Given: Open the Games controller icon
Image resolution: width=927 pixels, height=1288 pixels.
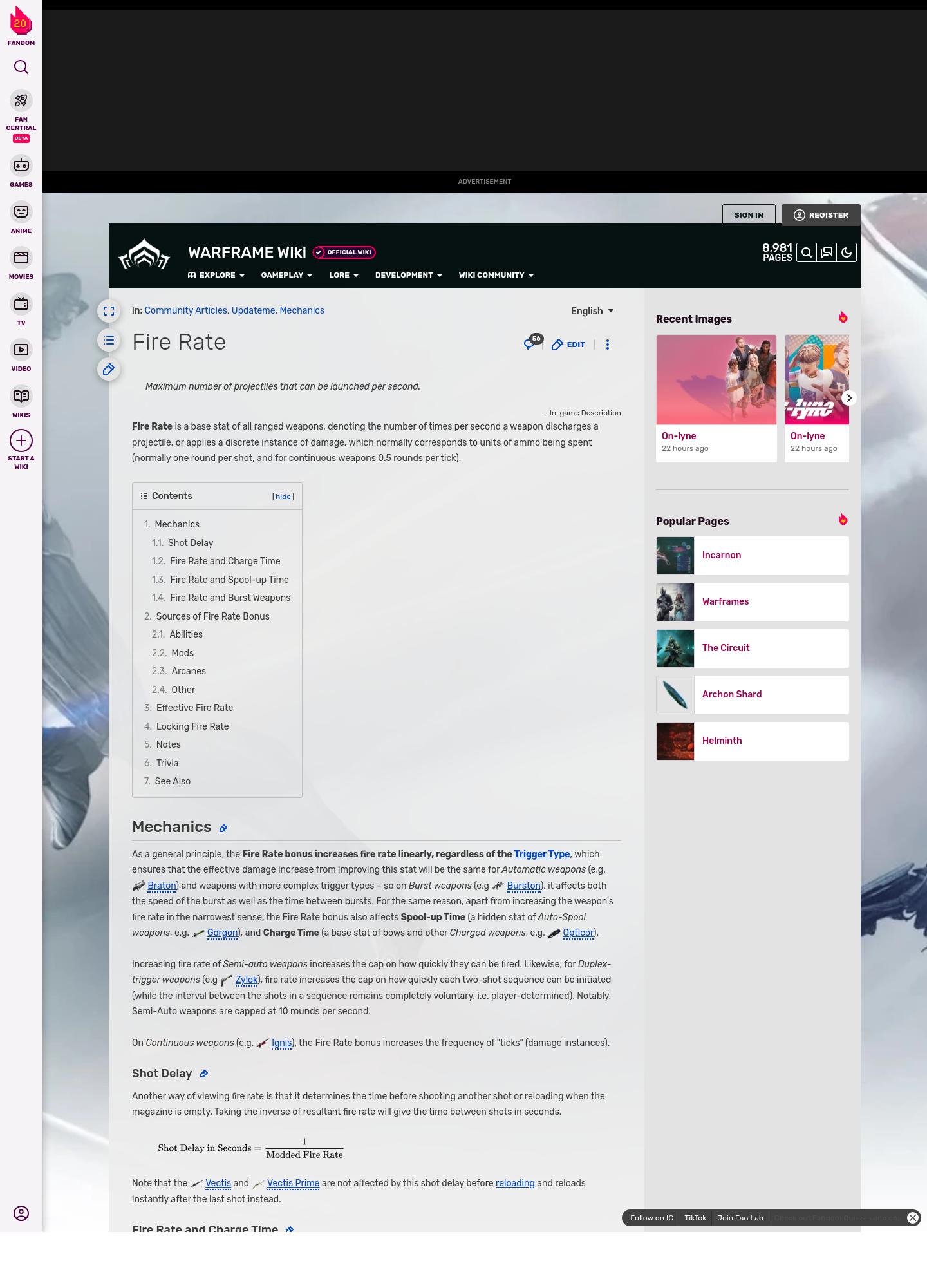Looking at the screenshot, I should click(x=21, y=166).
